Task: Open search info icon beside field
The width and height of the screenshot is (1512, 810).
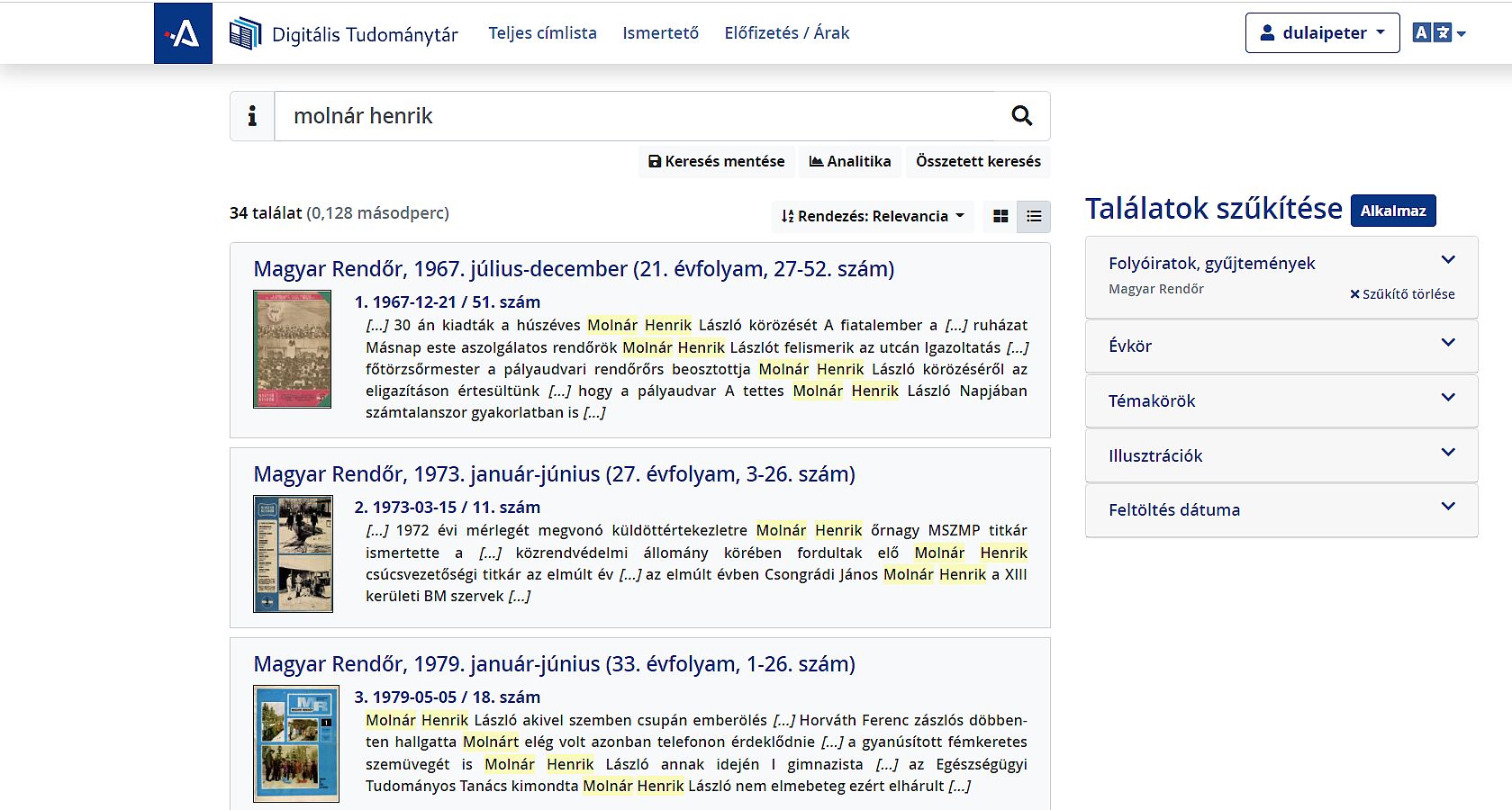Action: pos(252,116)
